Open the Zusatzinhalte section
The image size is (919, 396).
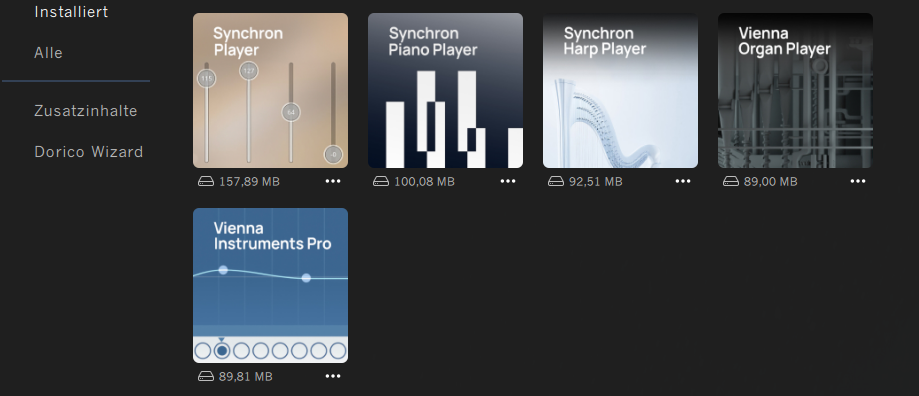click(86, 111)
